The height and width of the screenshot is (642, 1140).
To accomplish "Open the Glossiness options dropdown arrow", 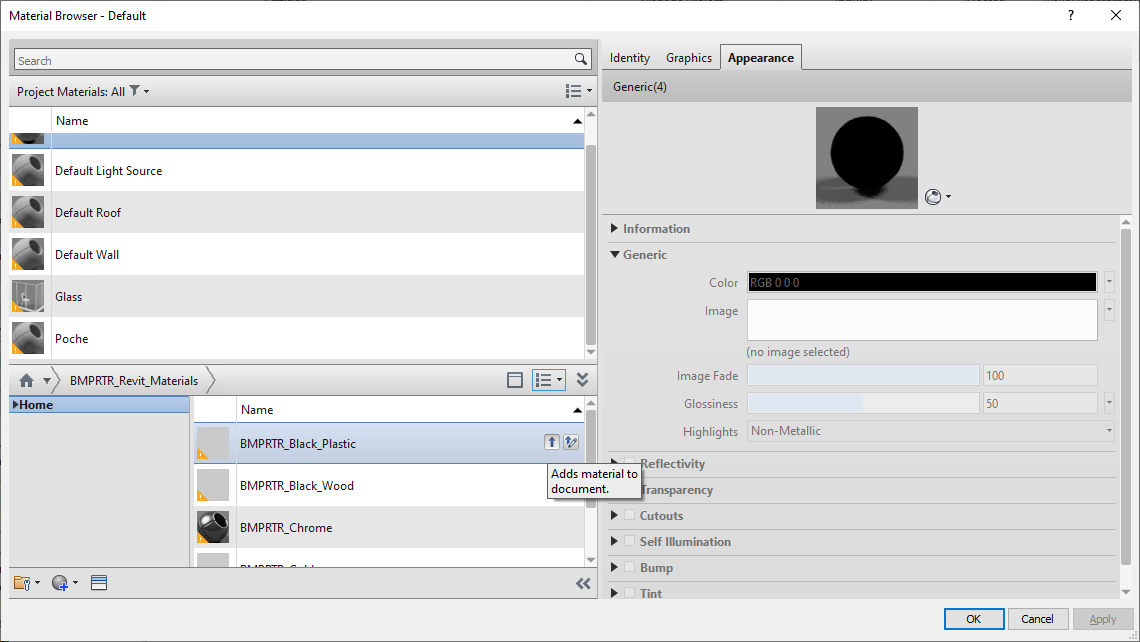I will pyautogui.click(x=1109, y=402).
